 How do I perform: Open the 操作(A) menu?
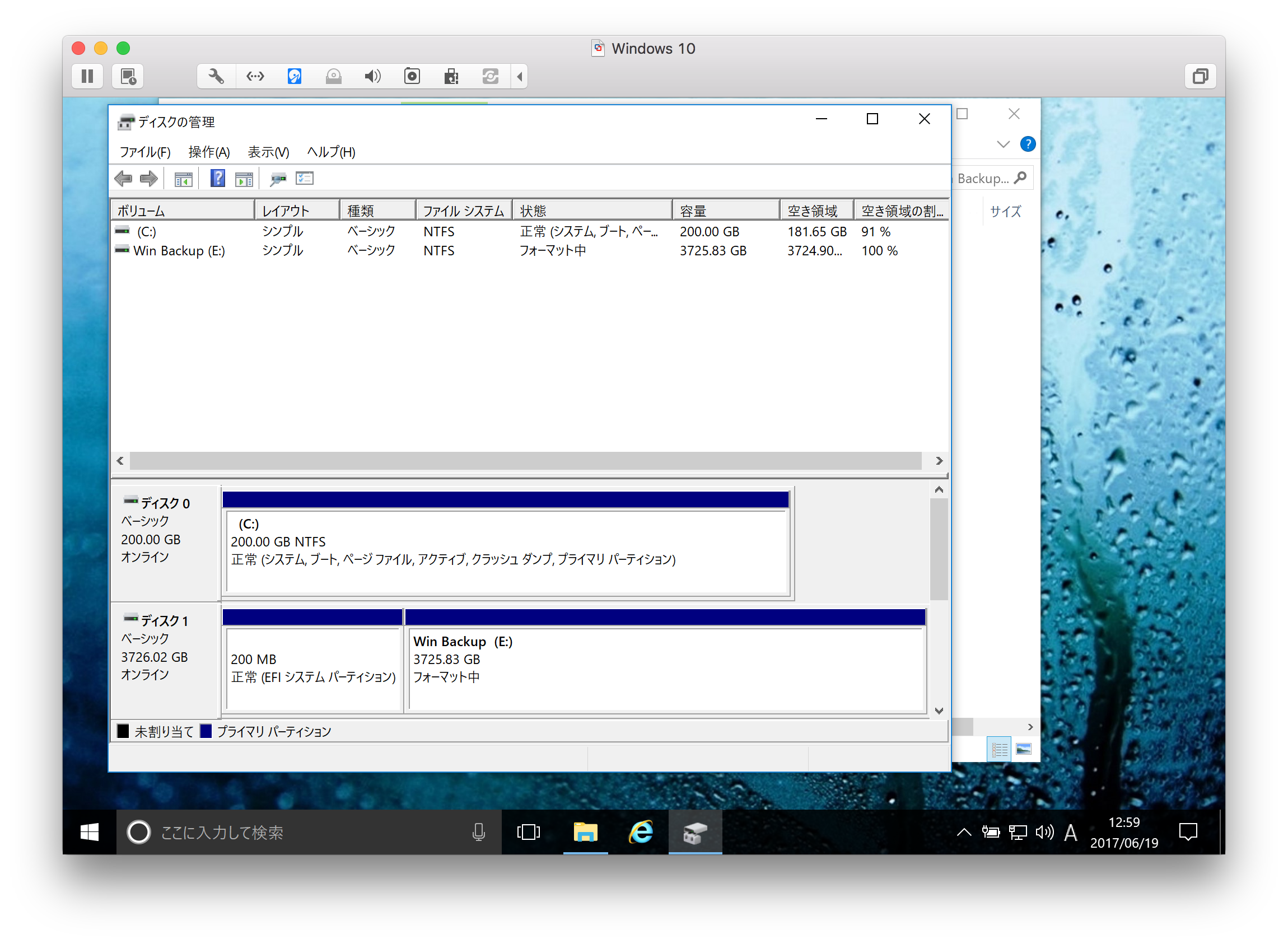pos(209,152)
